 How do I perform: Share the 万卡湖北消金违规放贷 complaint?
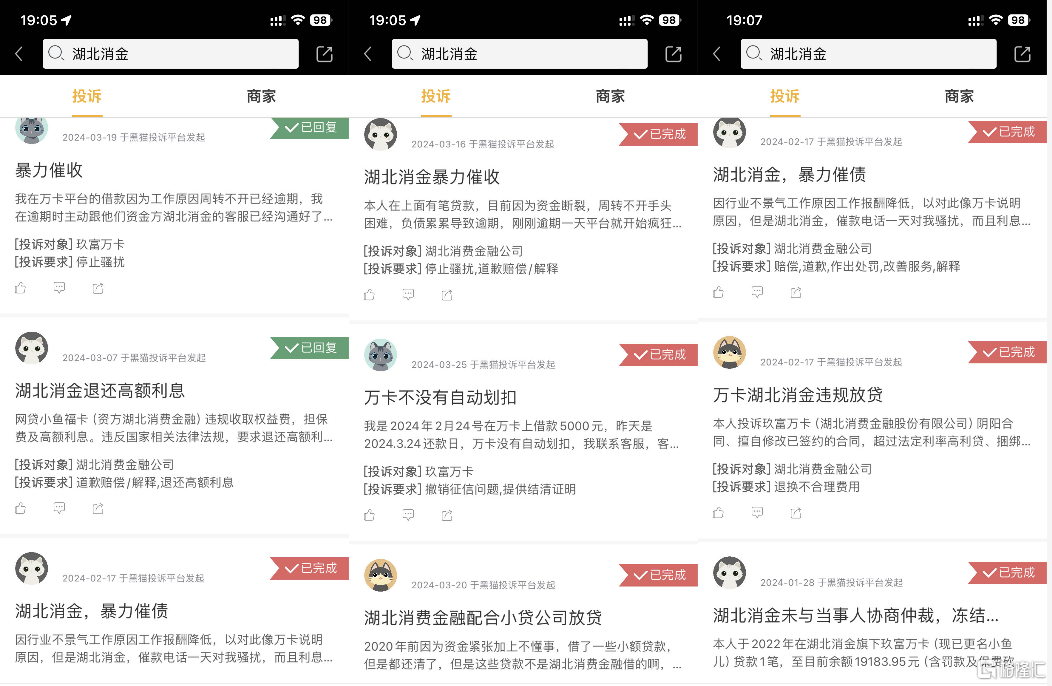(796, 513)
